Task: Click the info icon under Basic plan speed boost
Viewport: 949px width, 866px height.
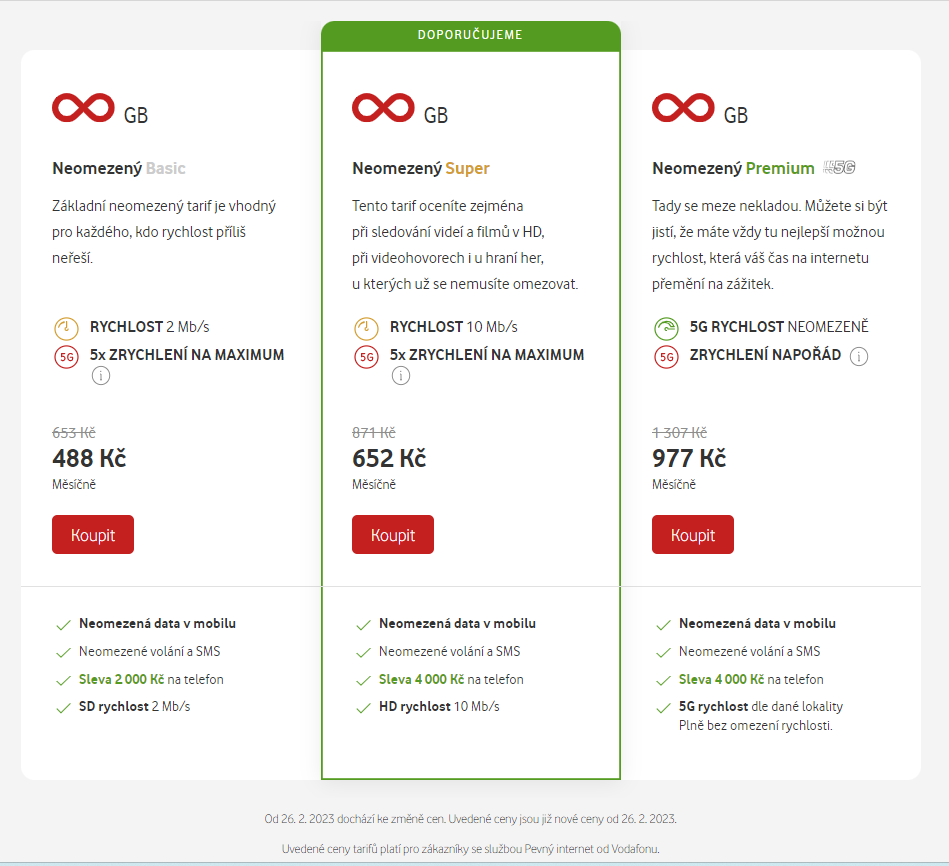Action: (101, 376)
